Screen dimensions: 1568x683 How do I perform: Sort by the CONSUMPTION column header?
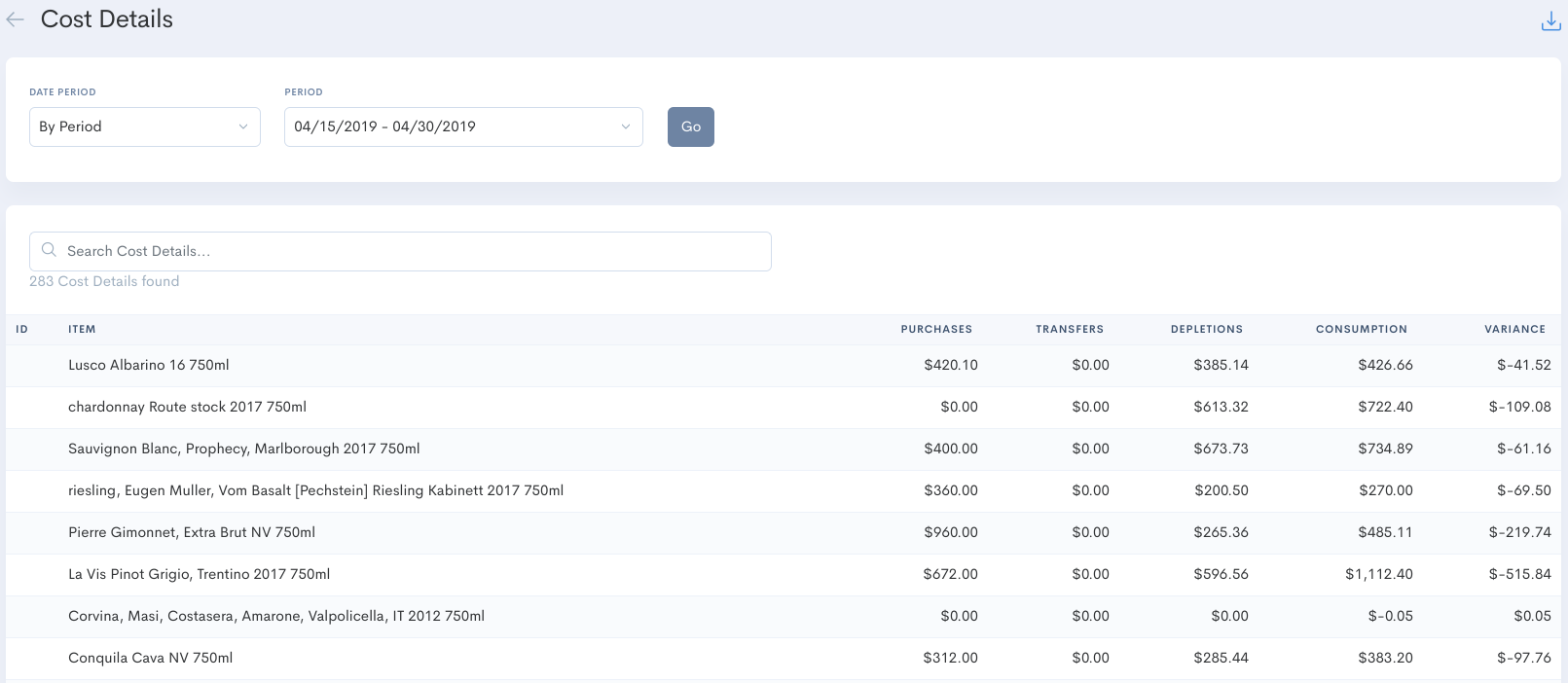(1362, 329)
